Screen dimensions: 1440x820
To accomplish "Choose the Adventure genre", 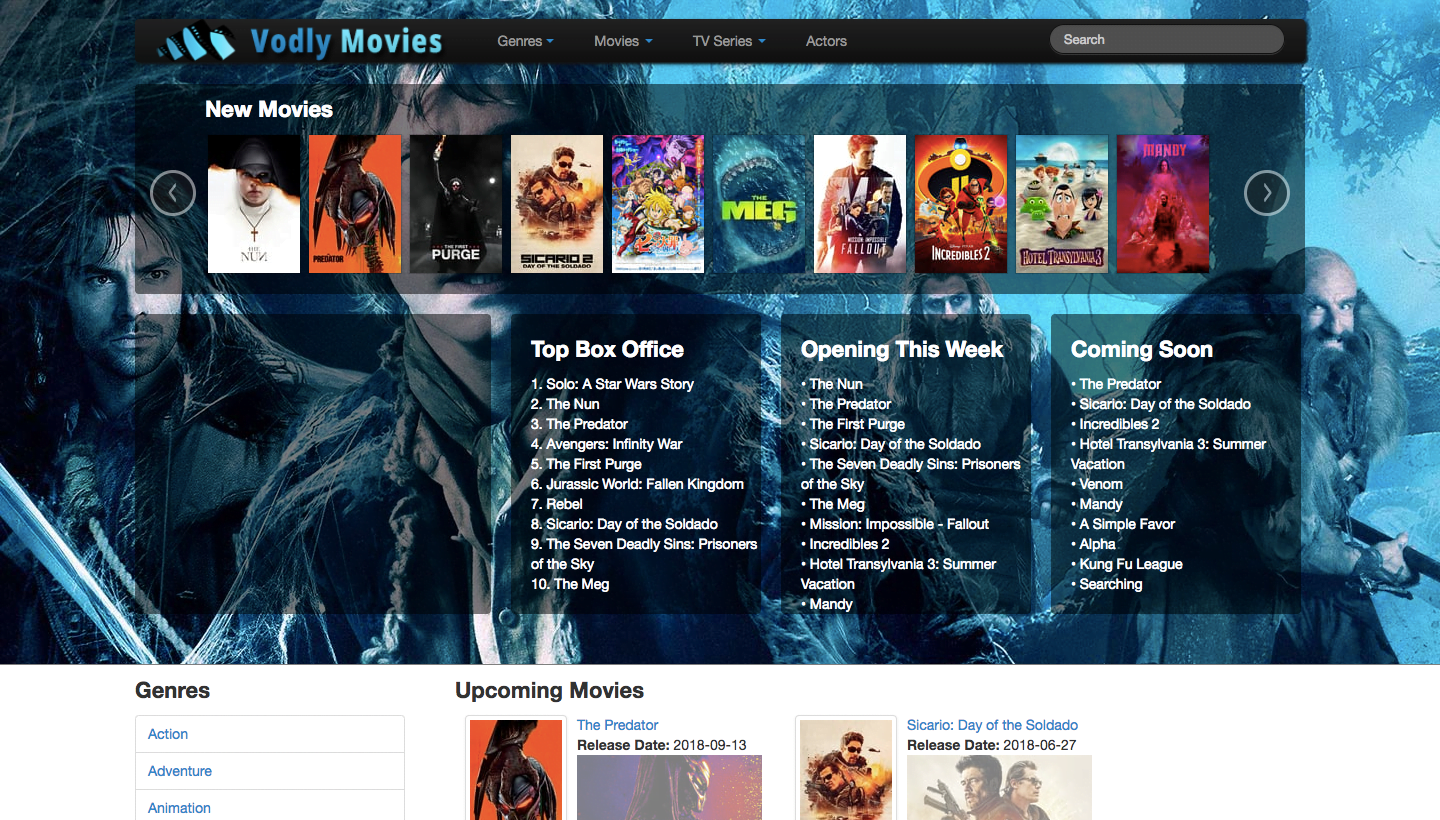I will 270,771.
